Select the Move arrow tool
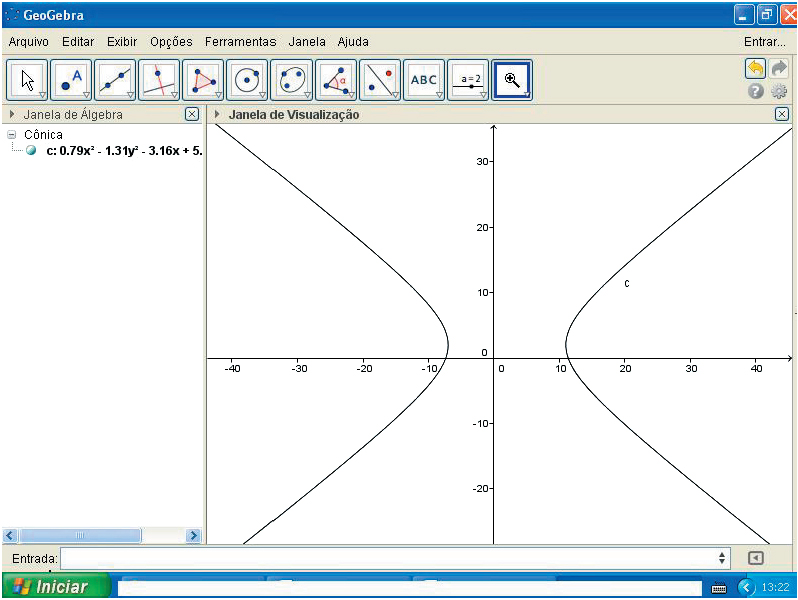The width and height of the screenshot is (798, 600). pyautogui.click(x=28, y=80)
